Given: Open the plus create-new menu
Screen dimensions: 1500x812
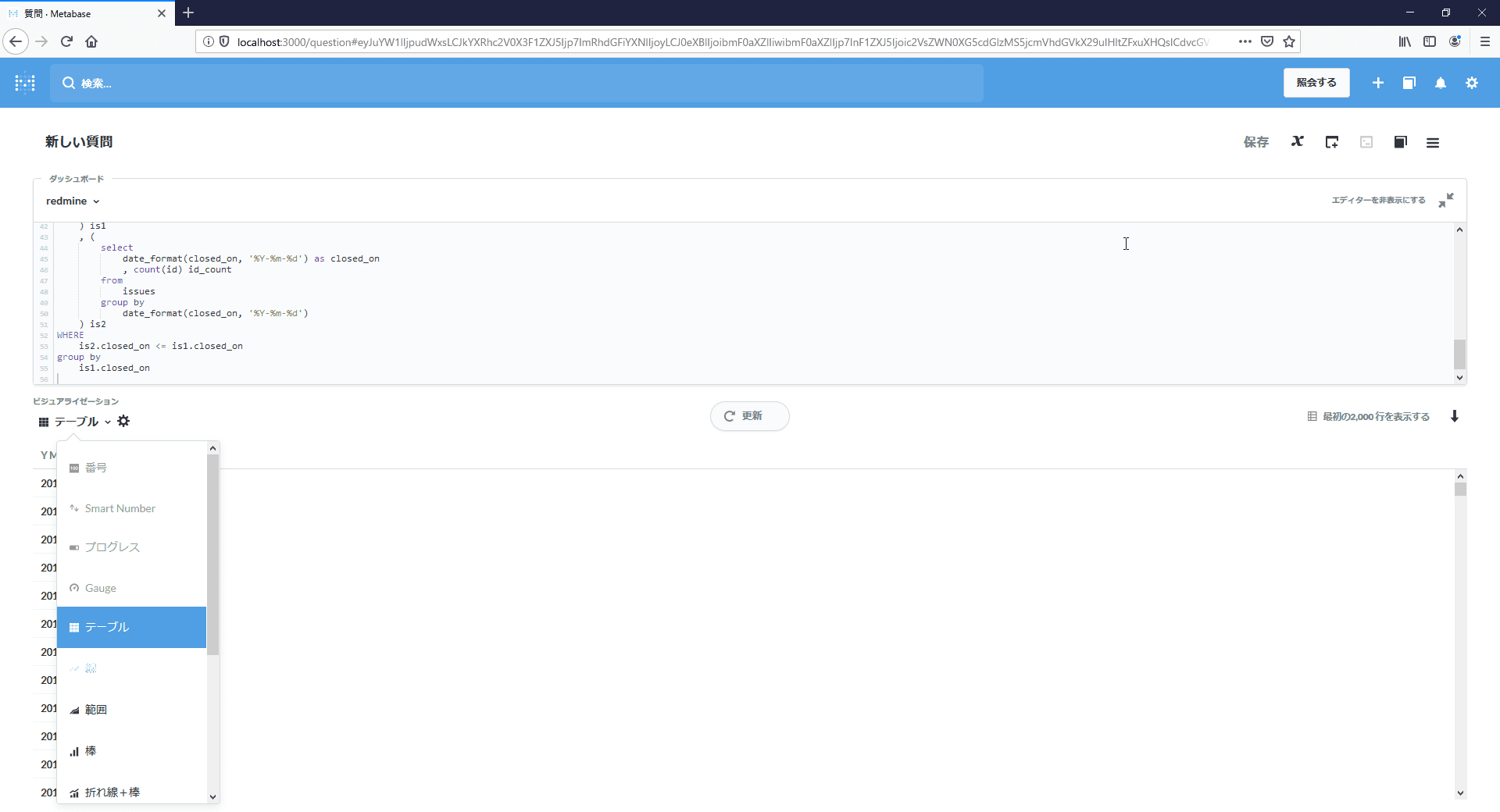Looking at the screenshot, I should pos(1377,83).
